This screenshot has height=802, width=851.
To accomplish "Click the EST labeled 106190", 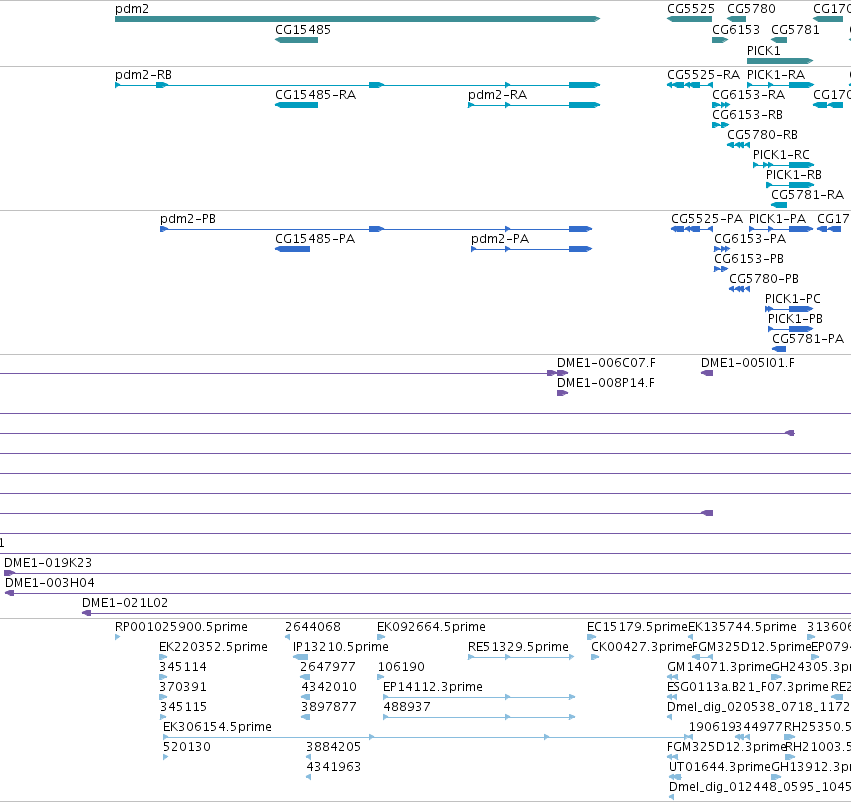I will point(401,667).
